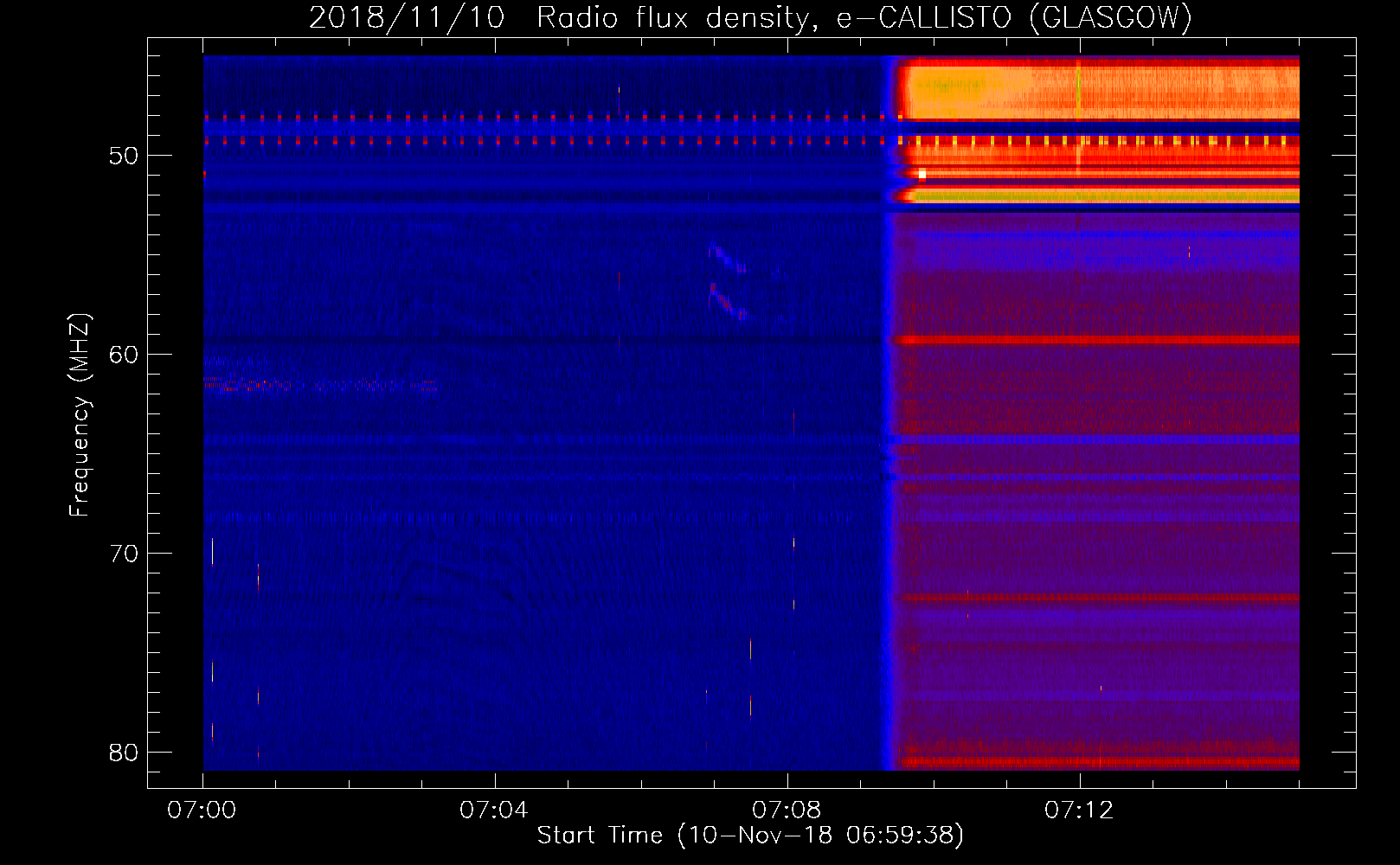
Task: Click the faint drifting burst near 57 MHz
Action: (729, 303)
